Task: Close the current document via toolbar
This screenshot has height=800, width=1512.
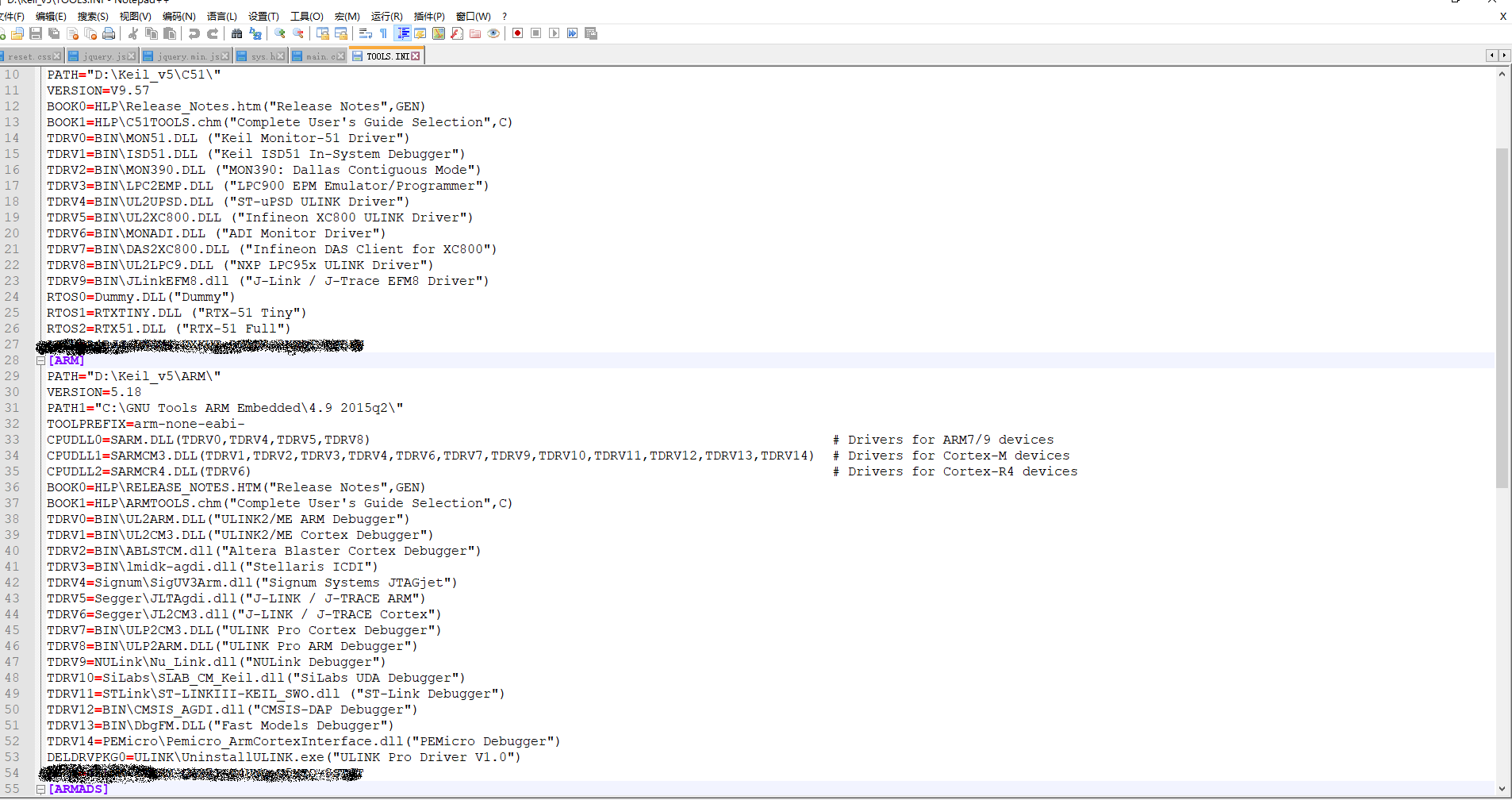Action: coord(72,33)
